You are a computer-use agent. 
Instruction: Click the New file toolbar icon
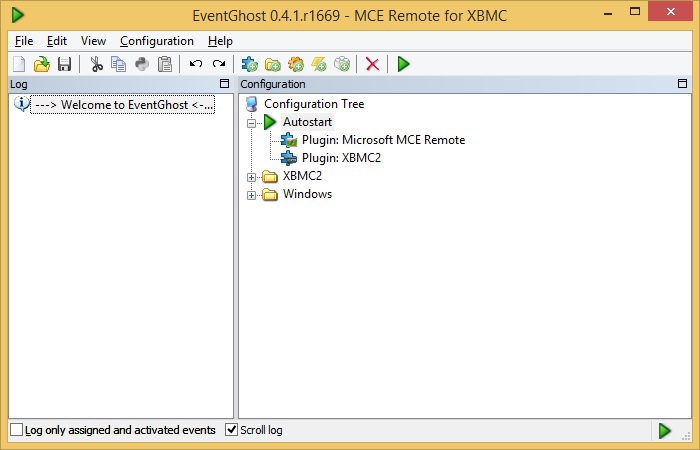tap(19, 64)
